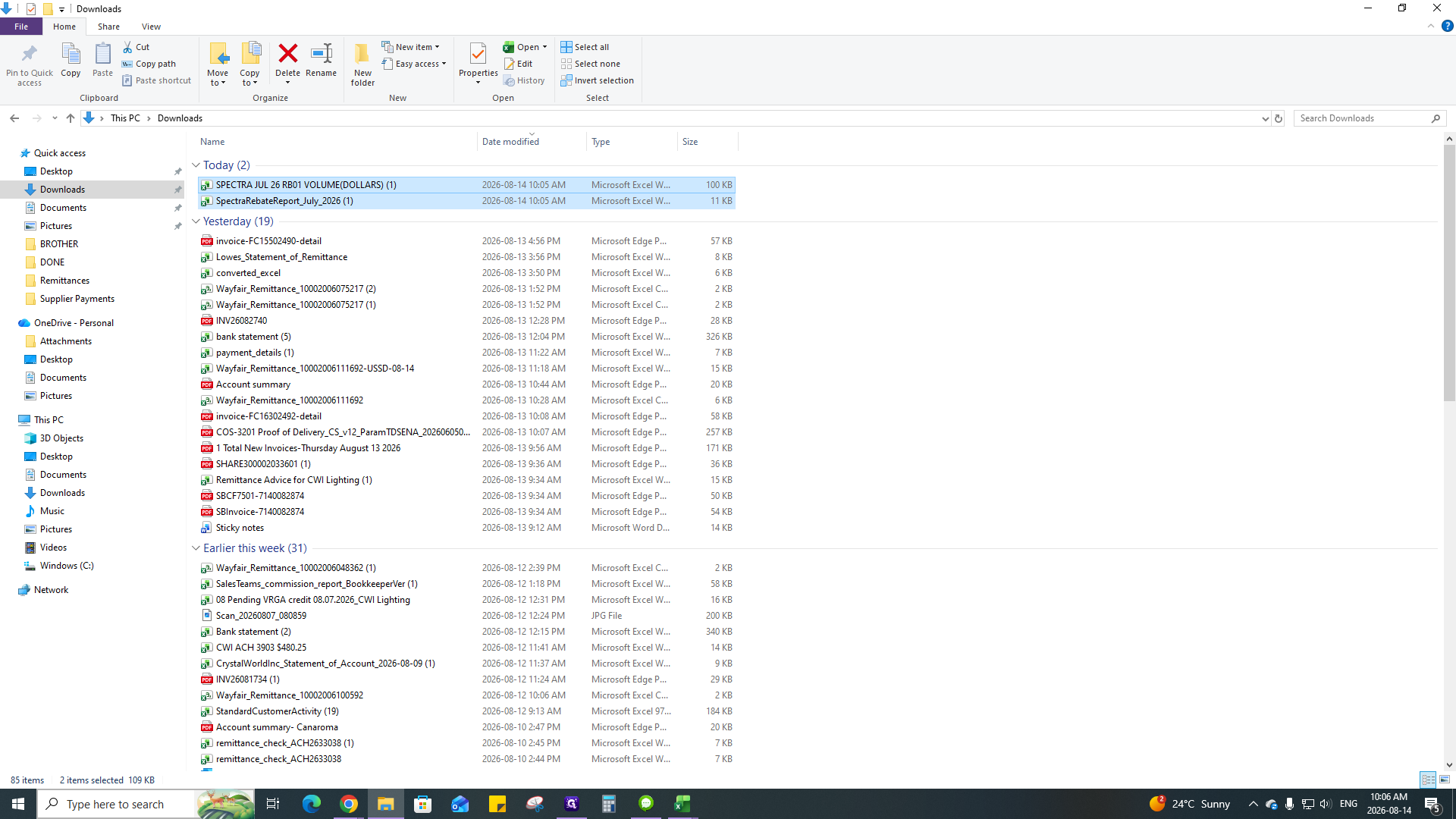
Task: Open Calculator from the taskbar
Action: [x=609, y=804]
